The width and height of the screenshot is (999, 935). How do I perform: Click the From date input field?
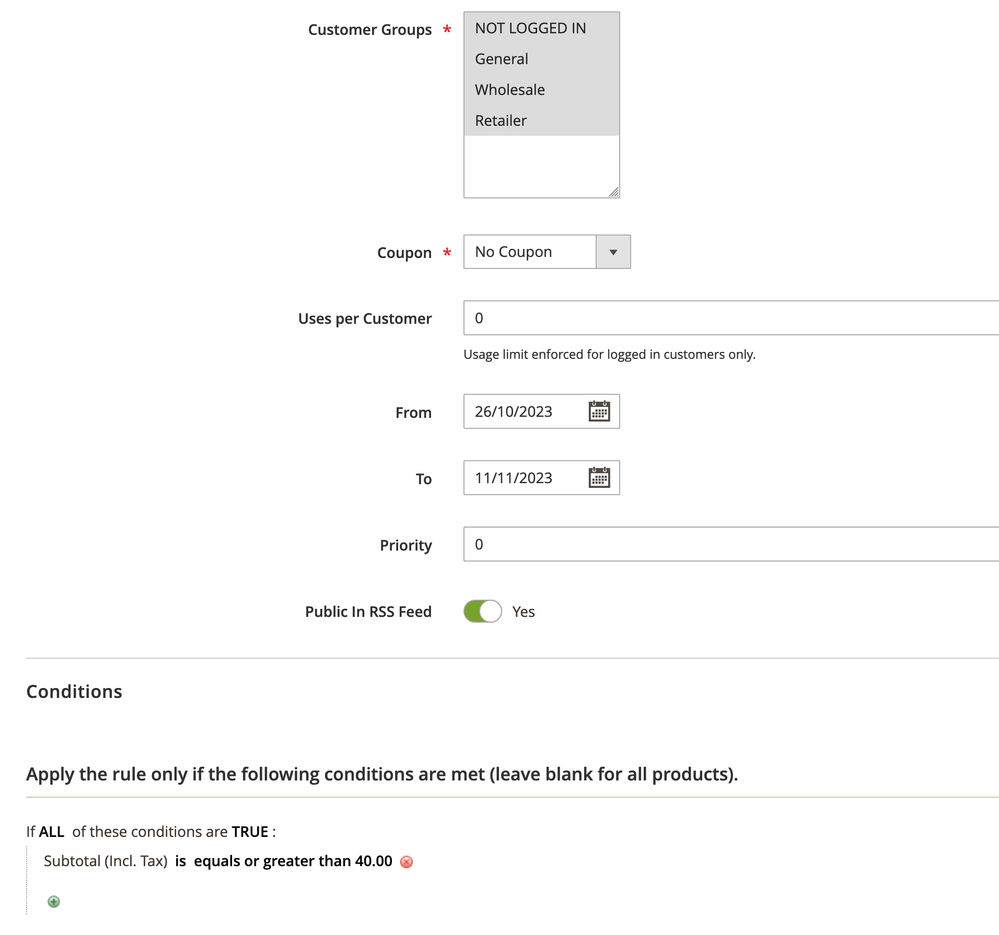[525, 412]
